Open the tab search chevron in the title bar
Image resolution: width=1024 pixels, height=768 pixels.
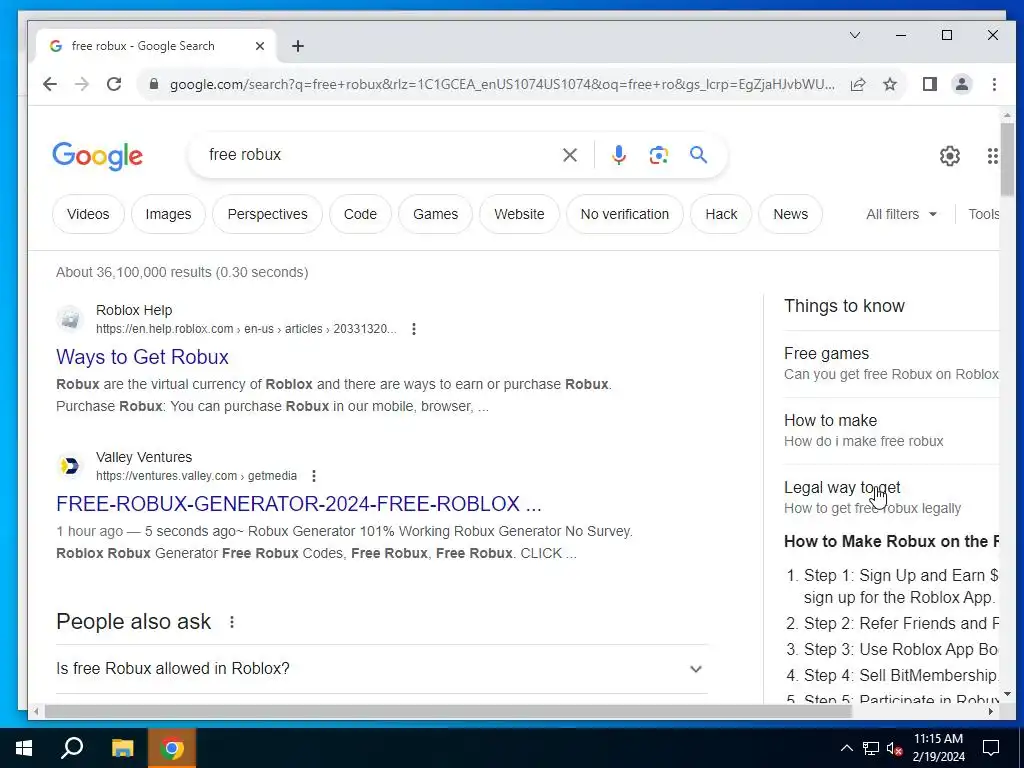pos(854,35)
